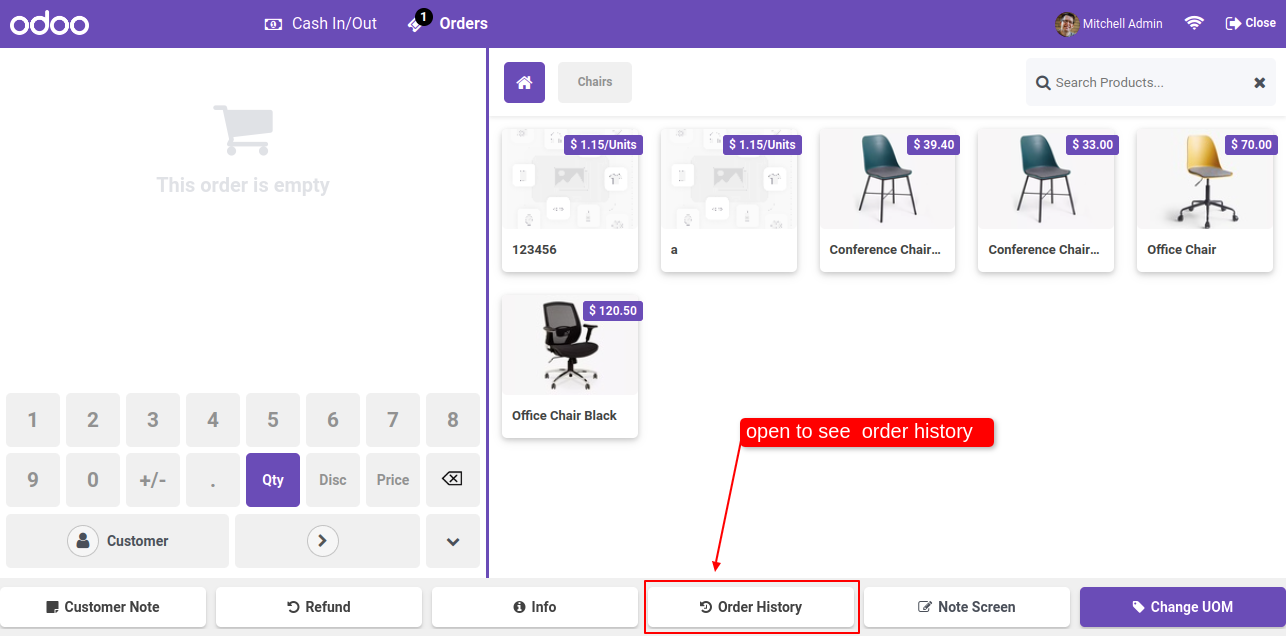
Task: Tap numpad key 3
Action: [x=153, y=420]
